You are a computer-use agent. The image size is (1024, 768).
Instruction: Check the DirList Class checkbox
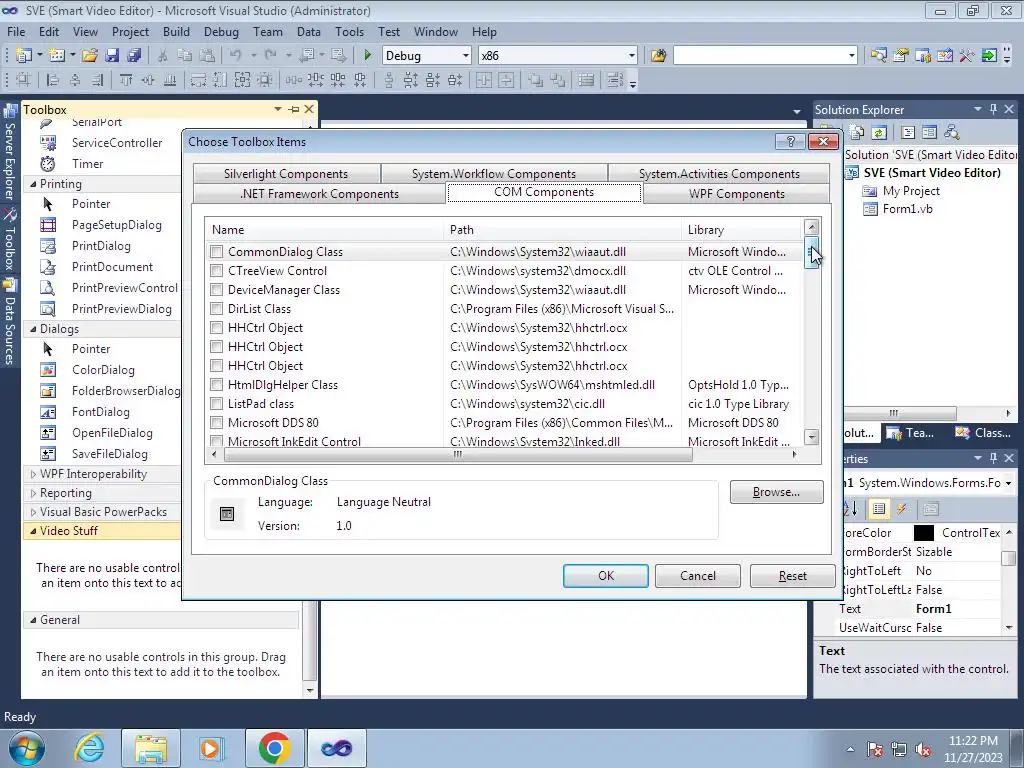click(216, 308)
